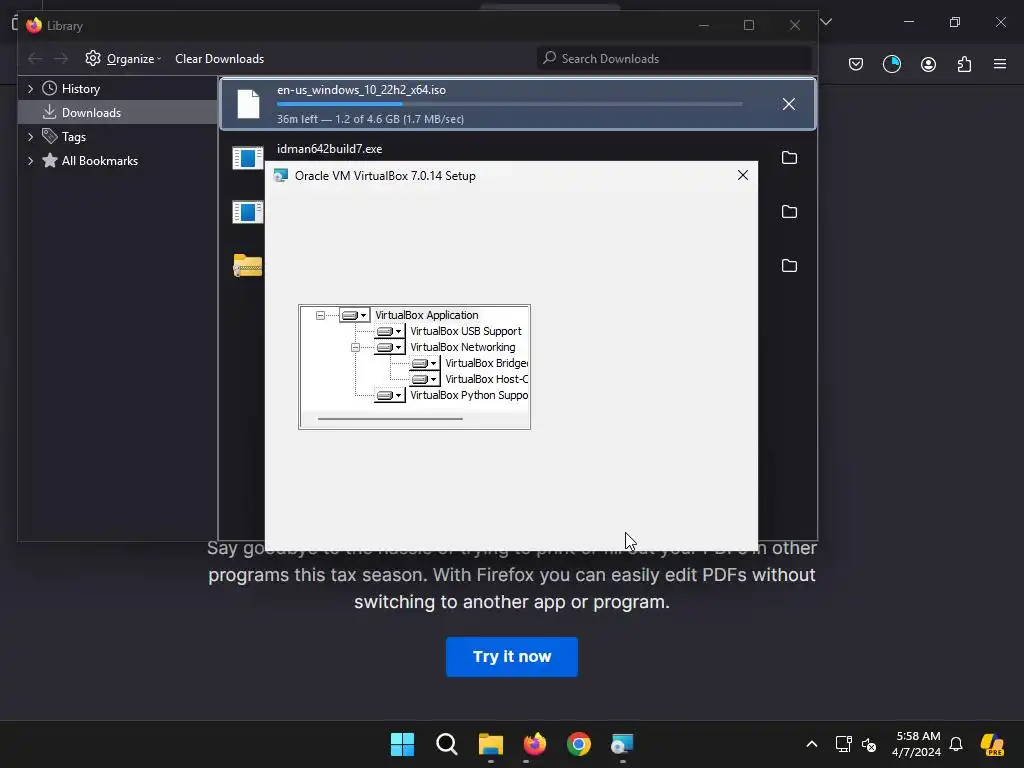Launch Google Chrome from taskbar
Image resolution: width=1024 pixels, height=768 pixels.
(x=579, y=744)
